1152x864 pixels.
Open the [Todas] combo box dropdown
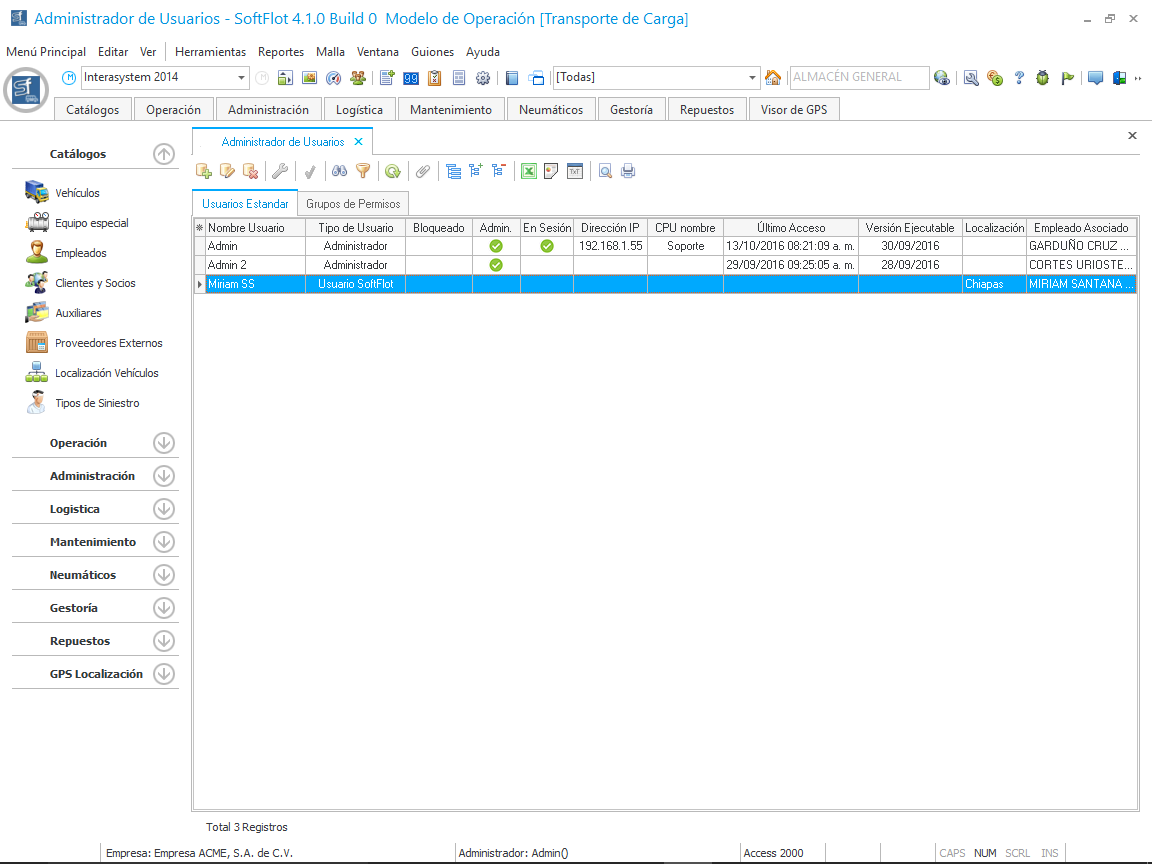pyautogui.click(x=753, y=78)
